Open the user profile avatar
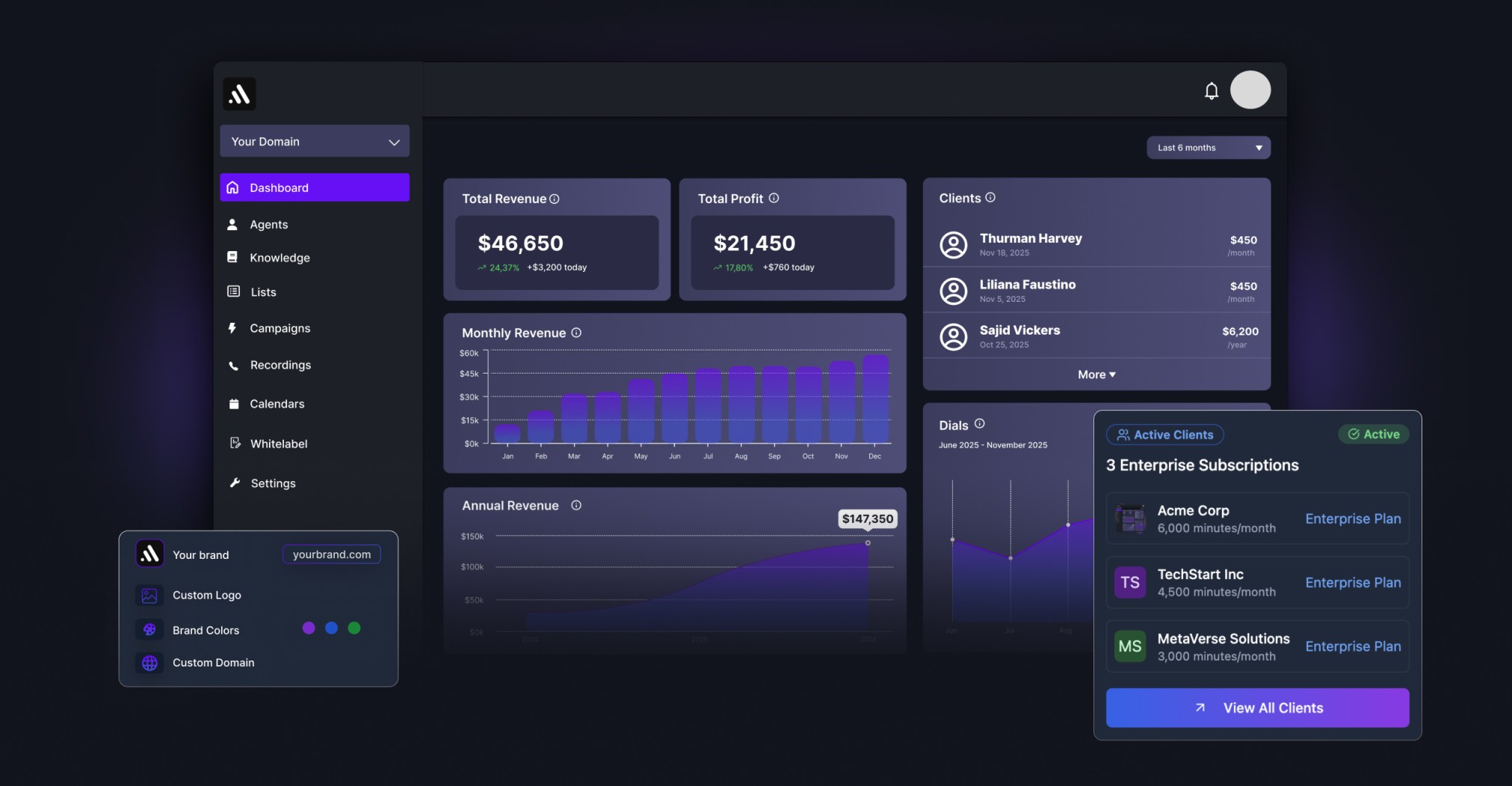This screenshot has height=786, width=1512. (x=1250, y=90)
